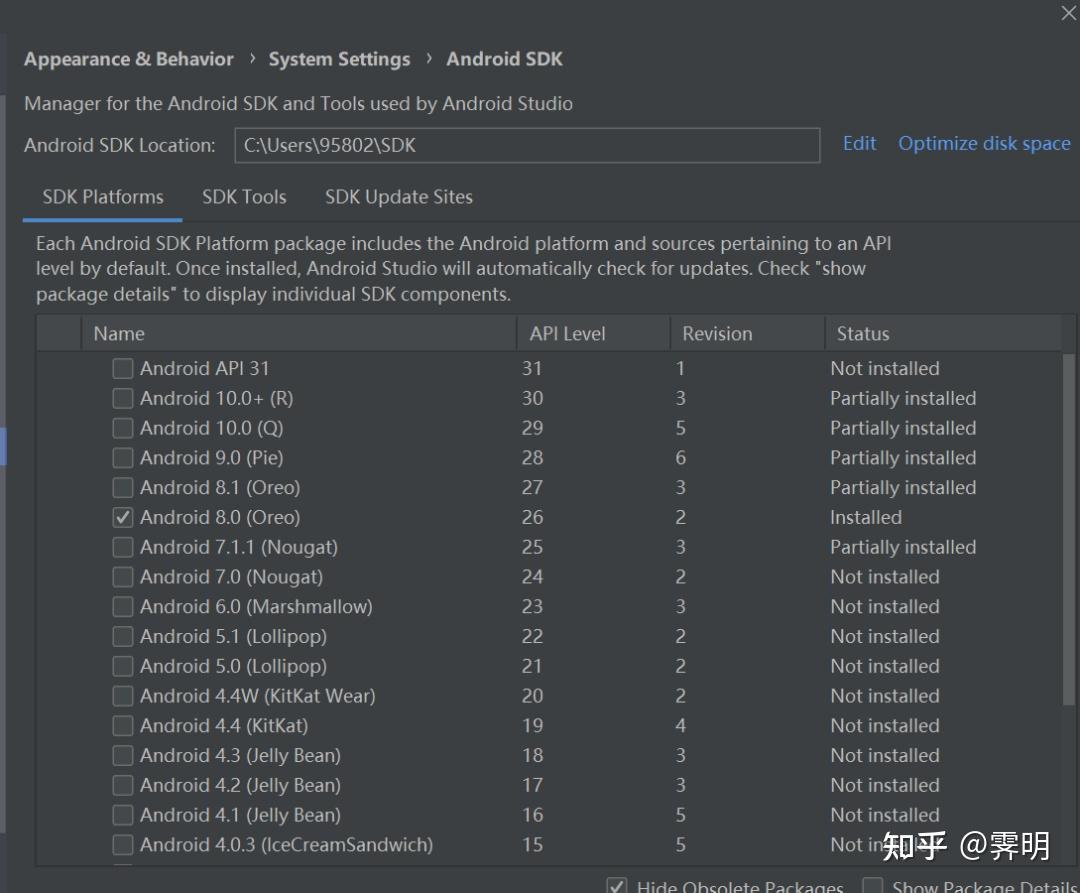Close the settings dialog with the X
The height and width of the screenshot is (893, 1080).
pos(1069,12)
